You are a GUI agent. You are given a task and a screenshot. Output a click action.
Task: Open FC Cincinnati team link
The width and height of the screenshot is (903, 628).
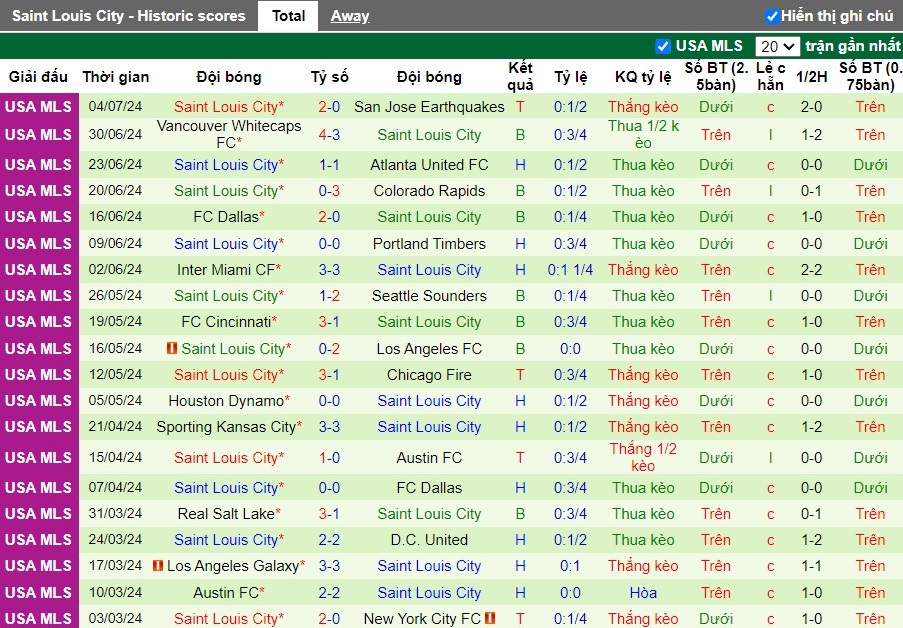pos(226,321)
